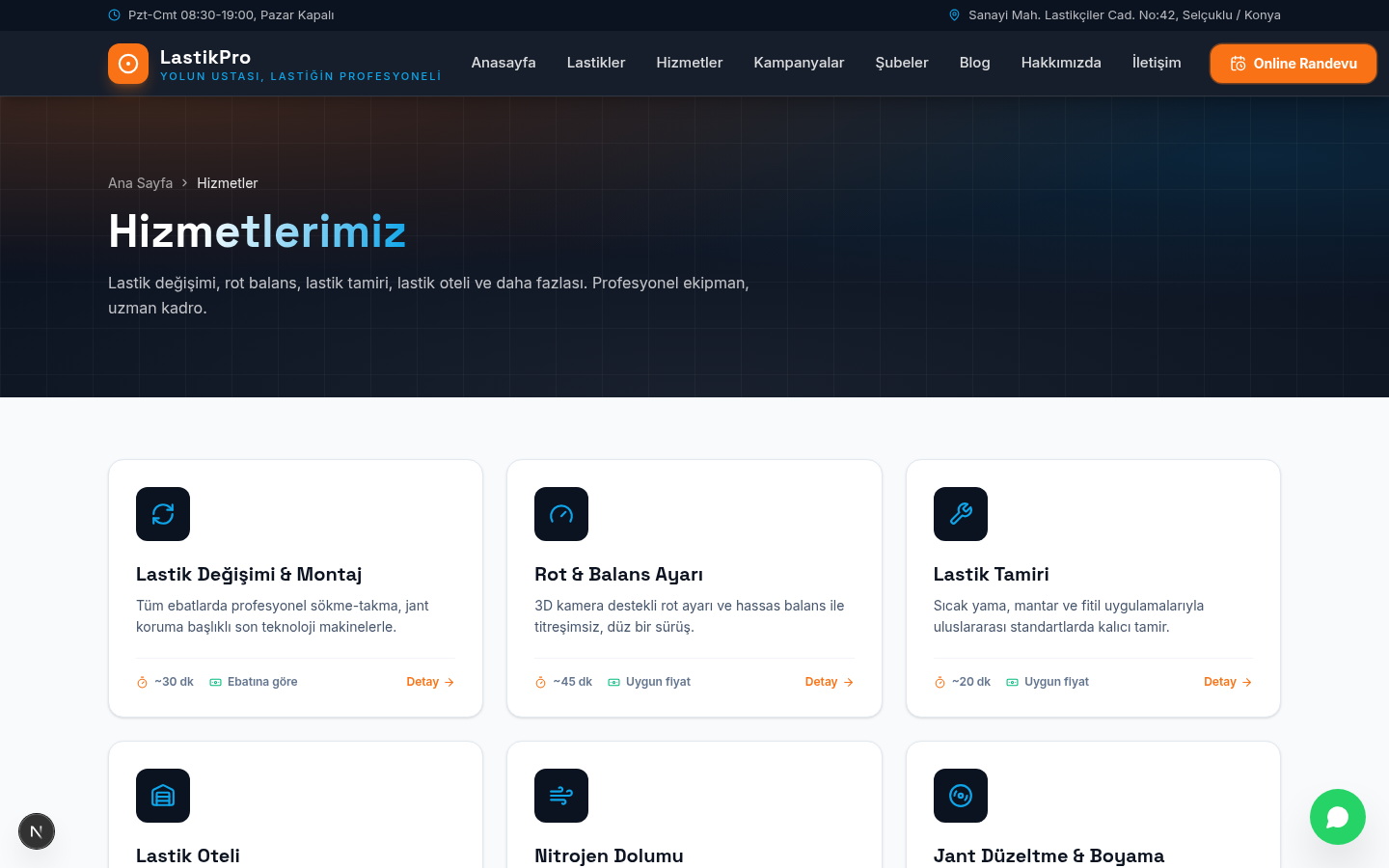Click the Lastik Oteli warehouse icon
The image size is (1389, 868).
(163, 796)
